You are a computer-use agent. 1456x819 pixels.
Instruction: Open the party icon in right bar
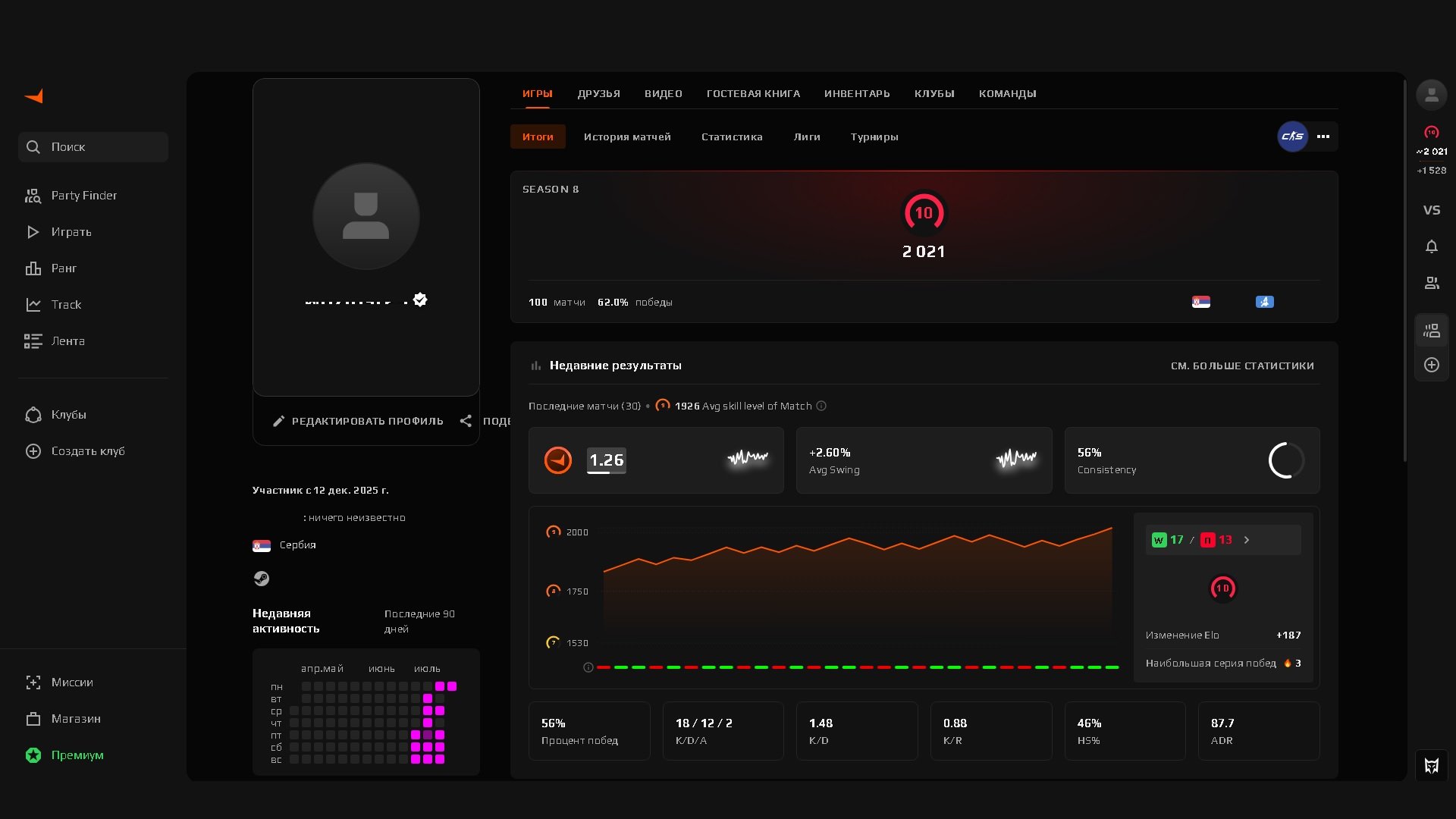pyautogui.click(x=1432, y=331)
